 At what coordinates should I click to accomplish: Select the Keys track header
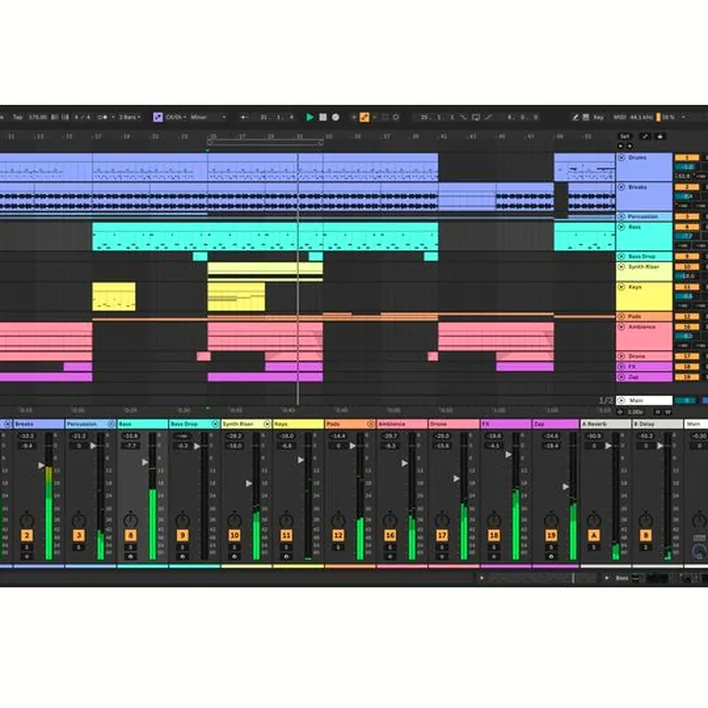pyautogui.click(x=644, y=296)
